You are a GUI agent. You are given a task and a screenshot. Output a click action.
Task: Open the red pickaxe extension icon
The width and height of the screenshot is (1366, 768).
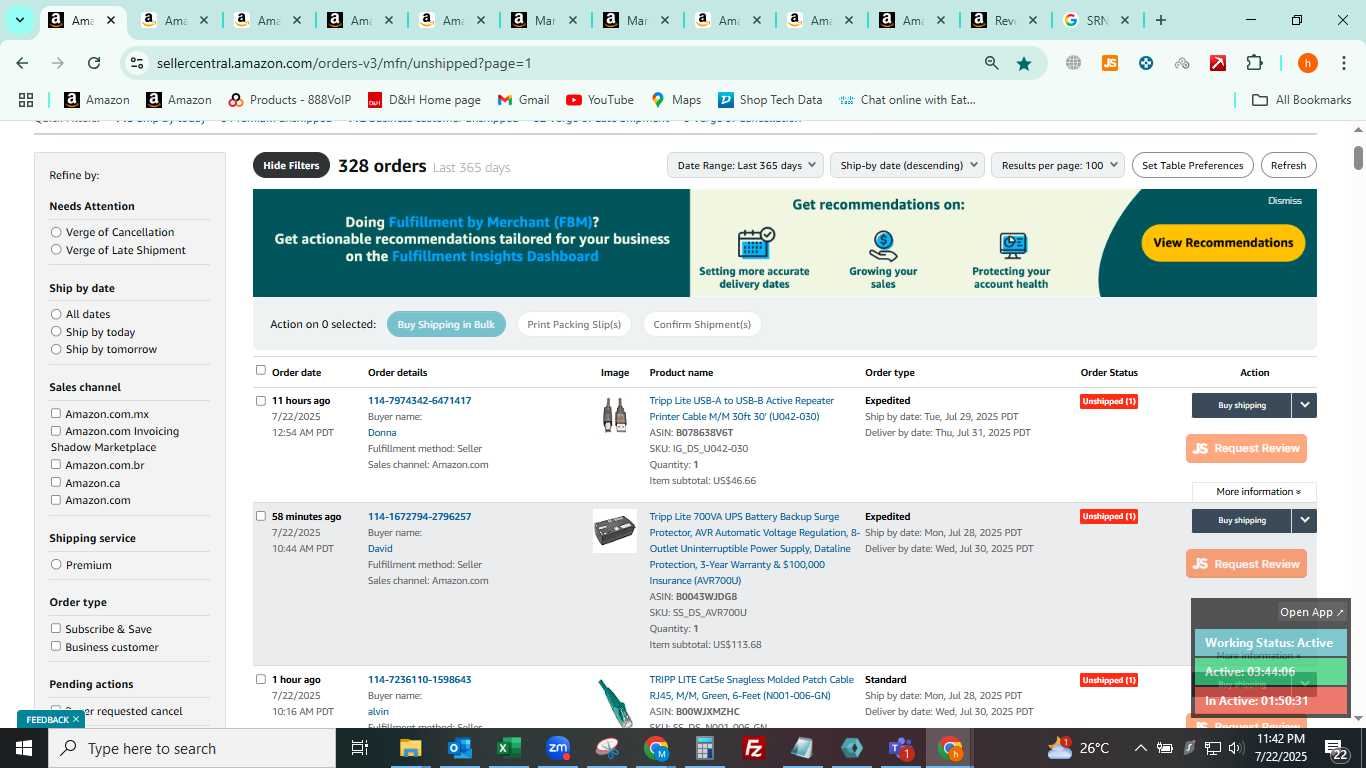click(x=1218, y=63)
